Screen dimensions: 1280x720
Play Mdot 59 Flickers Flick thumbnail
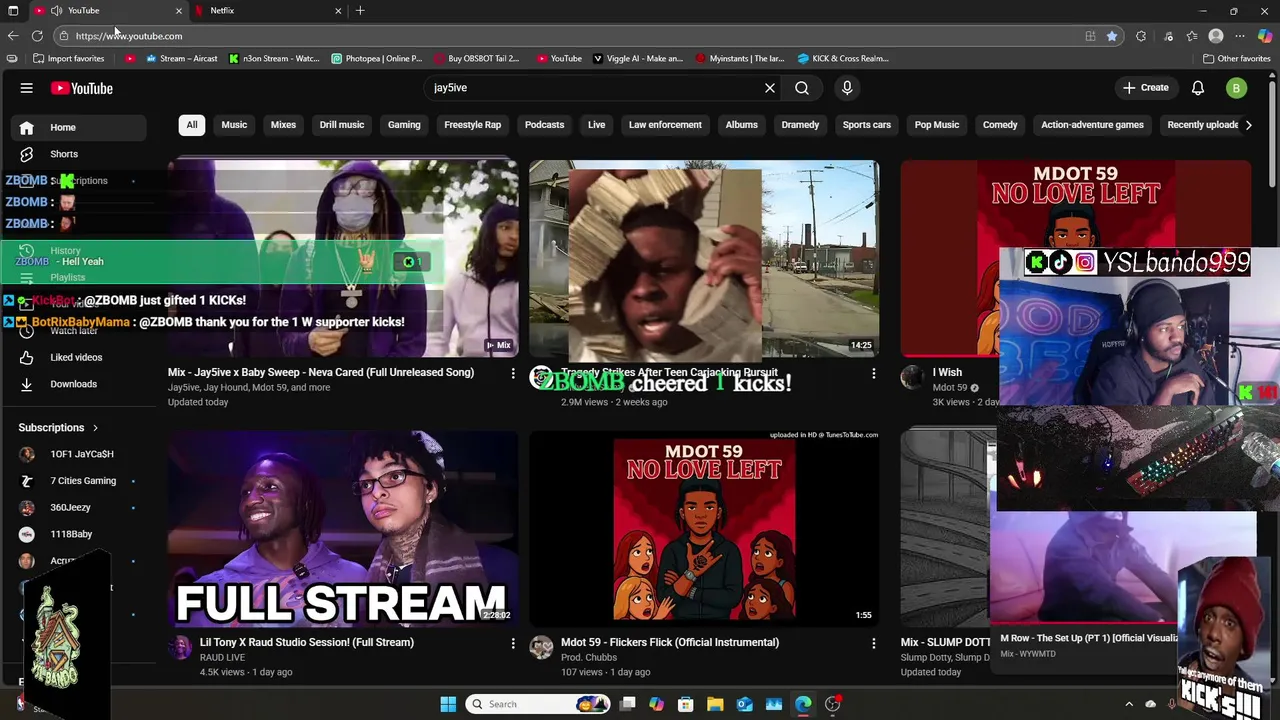(704, 528)
